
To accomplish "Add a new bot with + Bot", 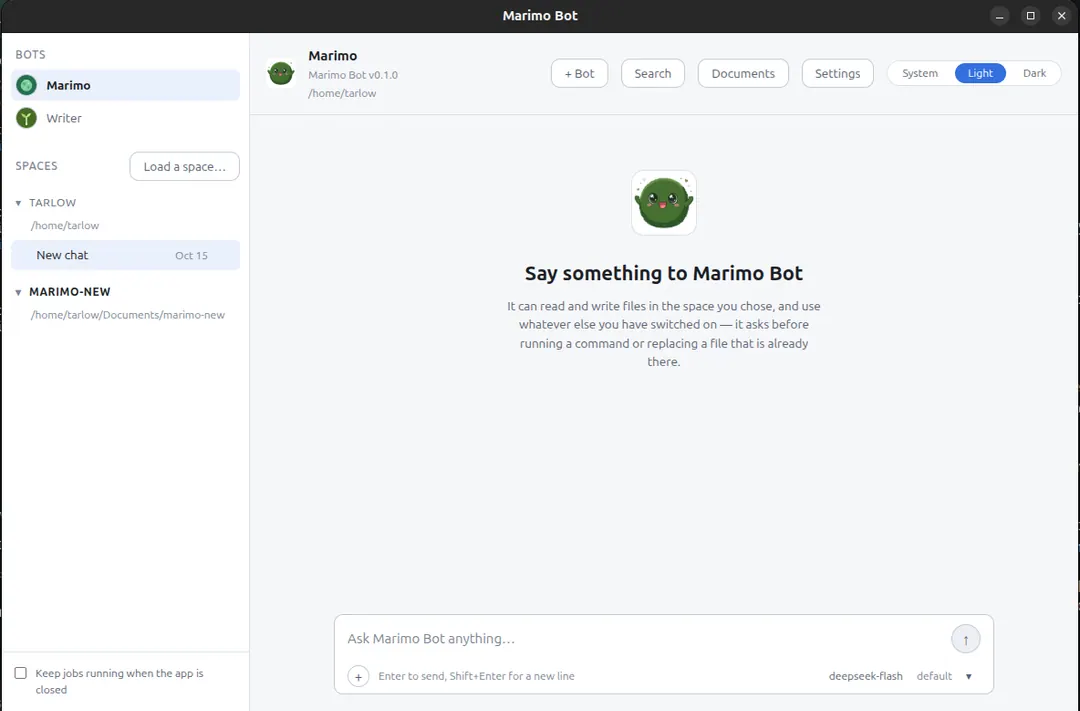I will click(x=579, y=73).
